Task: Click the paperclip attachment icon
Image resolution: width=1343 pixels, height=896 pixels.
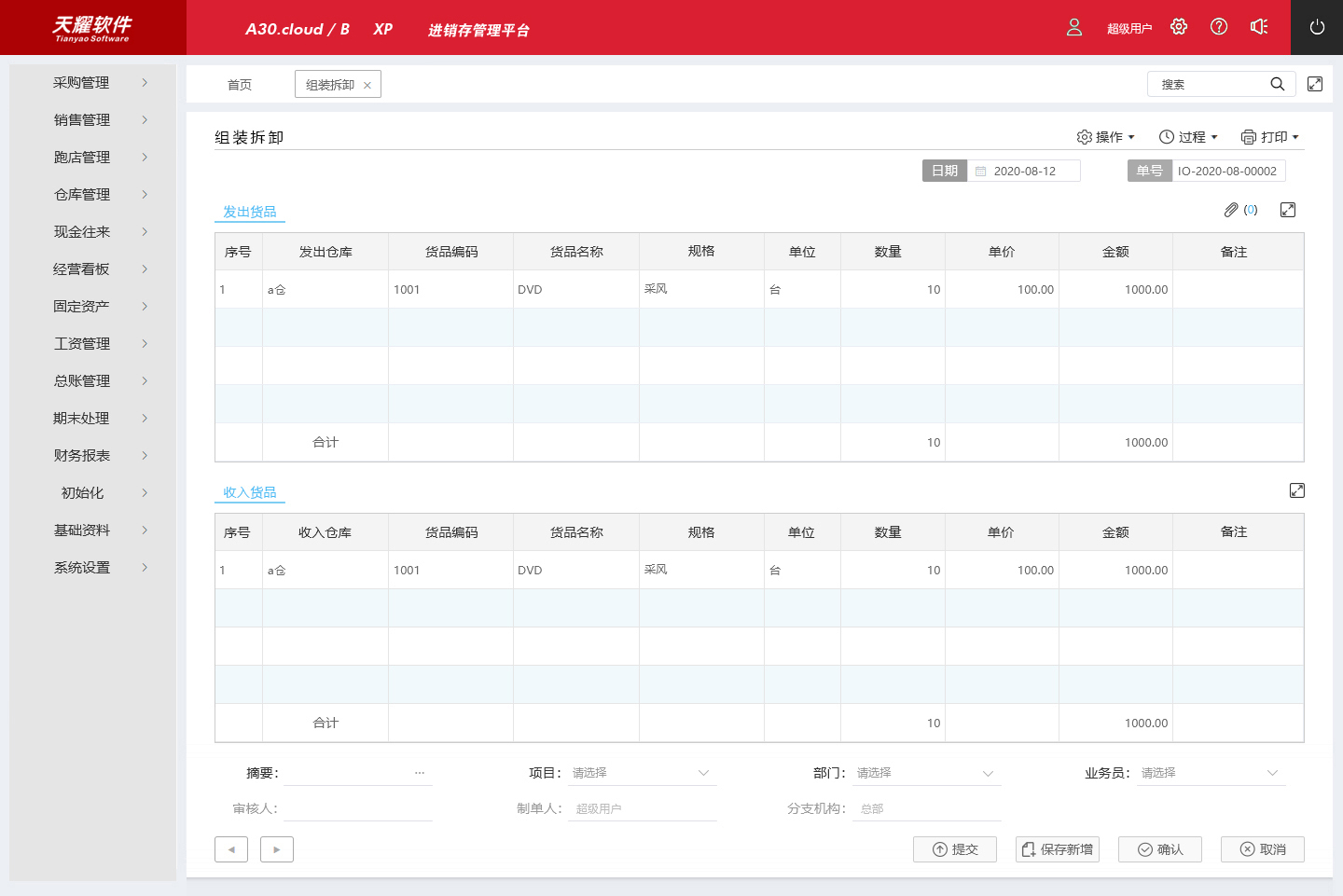Action: (x=1231, y=210)
